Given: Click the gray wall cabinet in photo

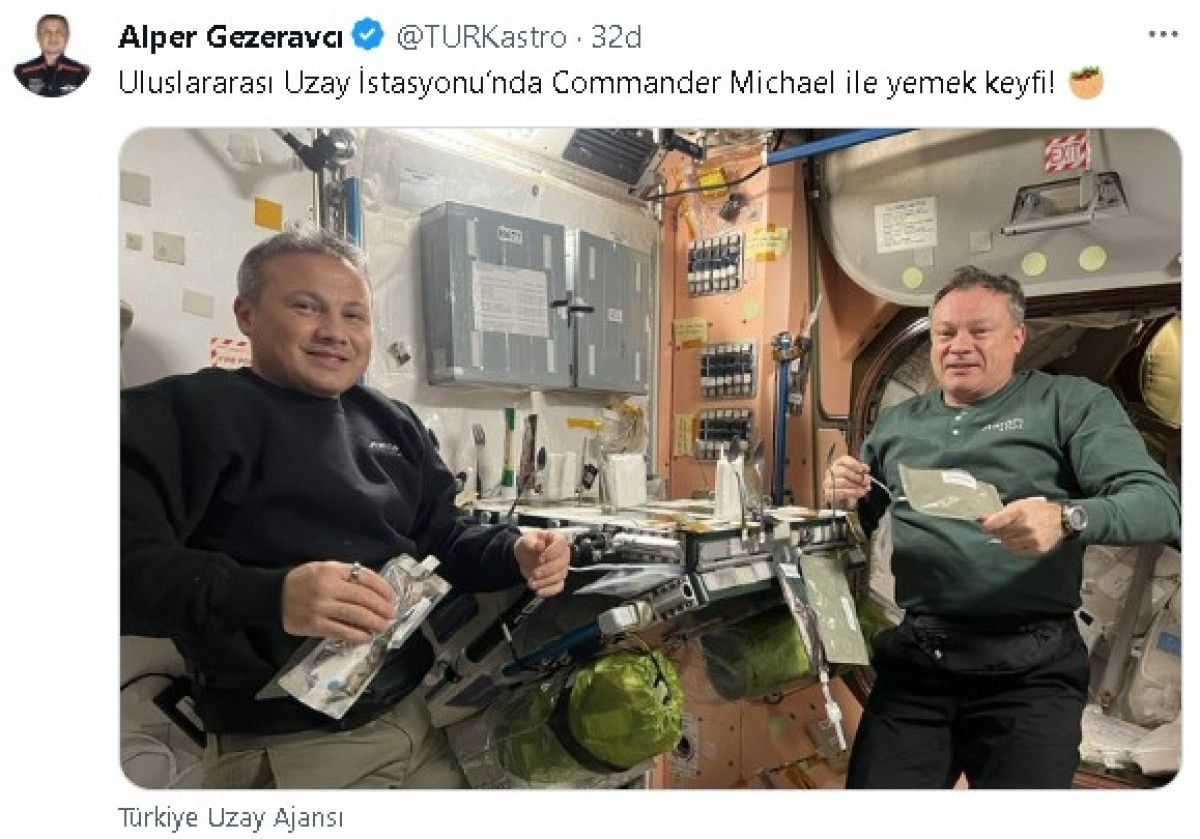Looking at the screenshot, I should pos(535,296).
